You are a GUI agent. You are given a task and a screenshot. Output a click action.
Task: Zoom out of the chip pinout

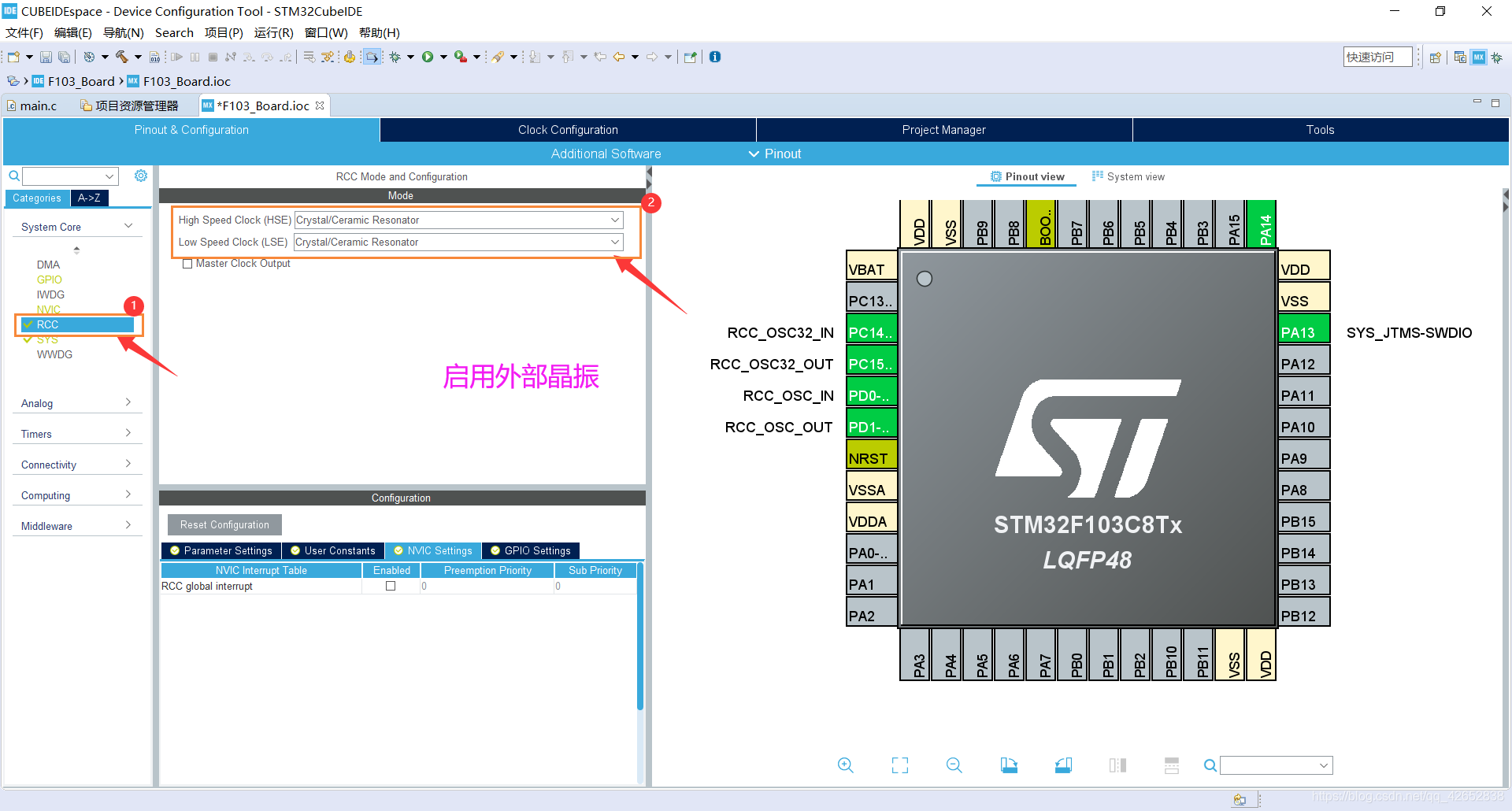click(954, 765)
